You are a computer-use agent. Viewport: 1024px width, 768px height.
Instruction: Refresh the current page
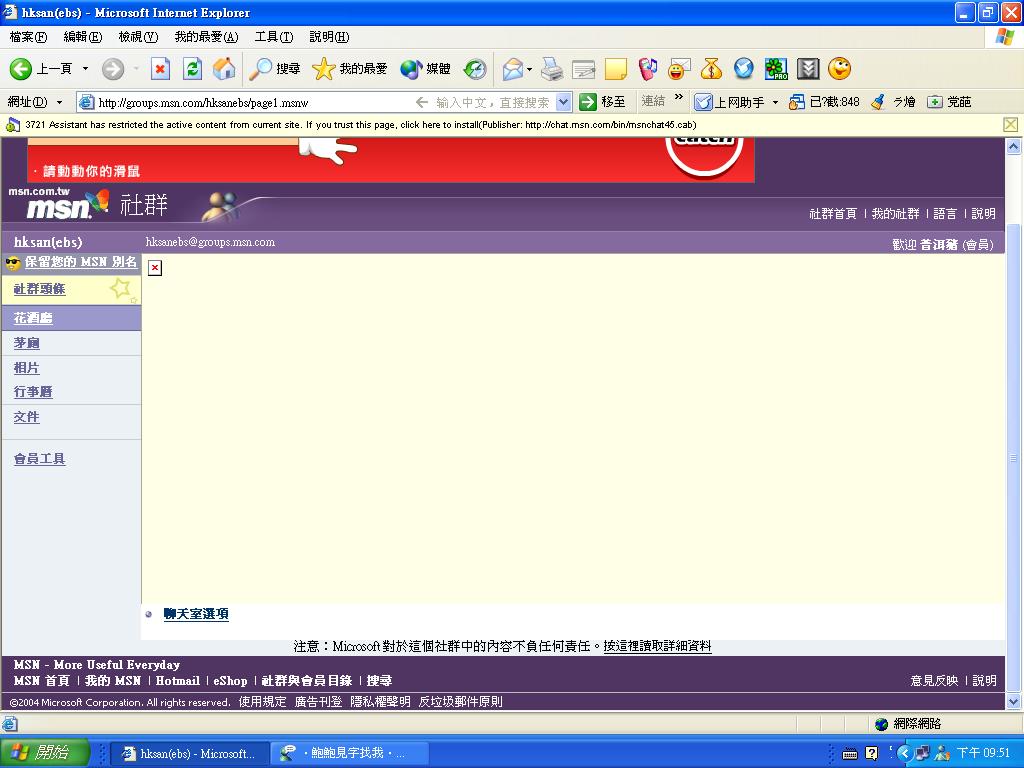click(192, 69)
